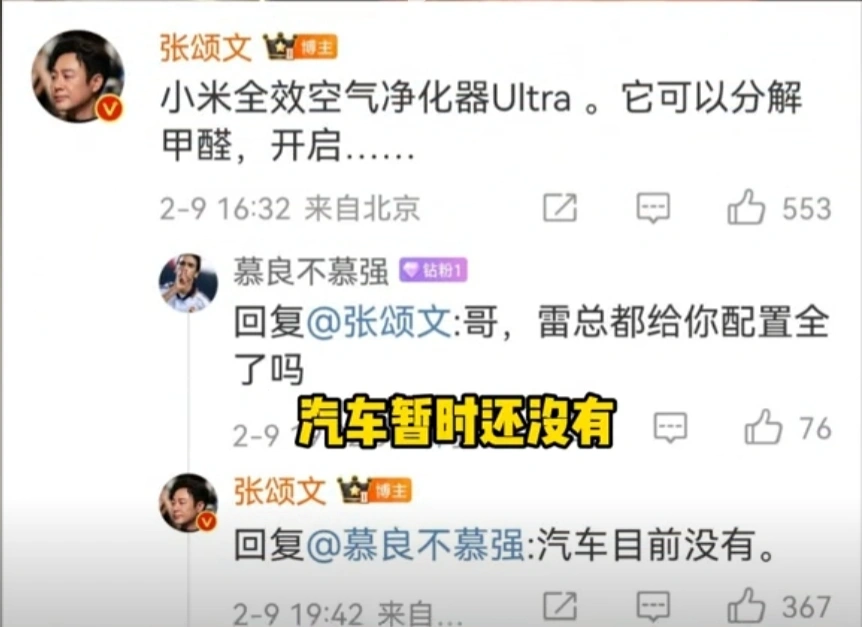Viewport: 862px width, 627px height.
Task: Click the 慕良不慕强 username
Action: click(x=311, y=271)
